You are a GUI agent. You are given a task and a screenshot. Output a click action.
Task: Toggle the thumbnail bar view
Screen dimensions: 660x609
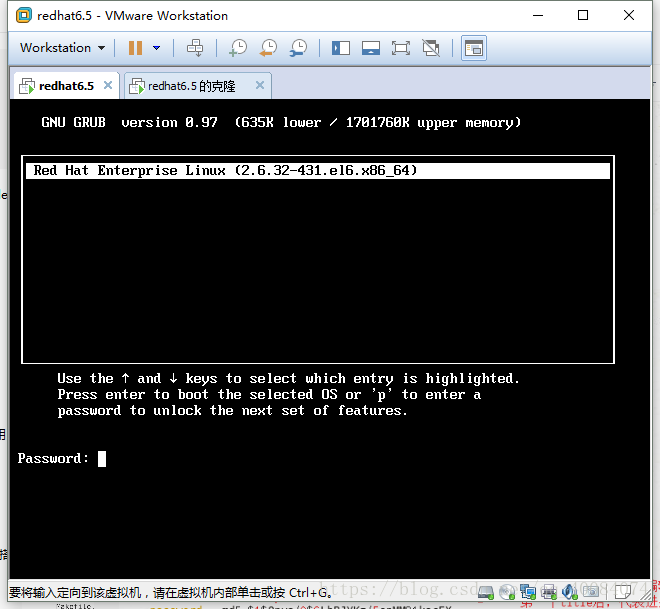point(371,48)
